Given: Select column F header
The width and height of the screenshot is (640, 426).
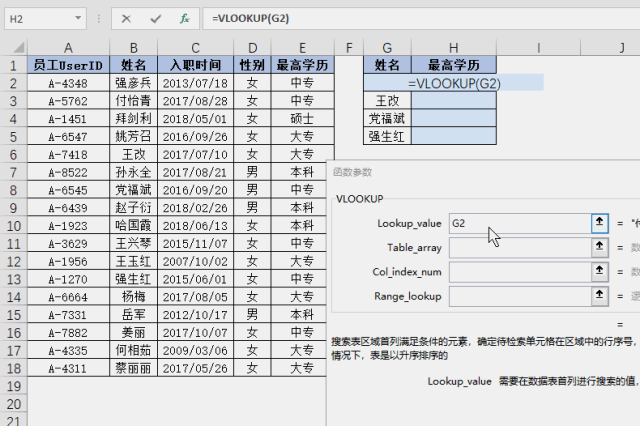Looking at the screenshot, I should [349, 48].
